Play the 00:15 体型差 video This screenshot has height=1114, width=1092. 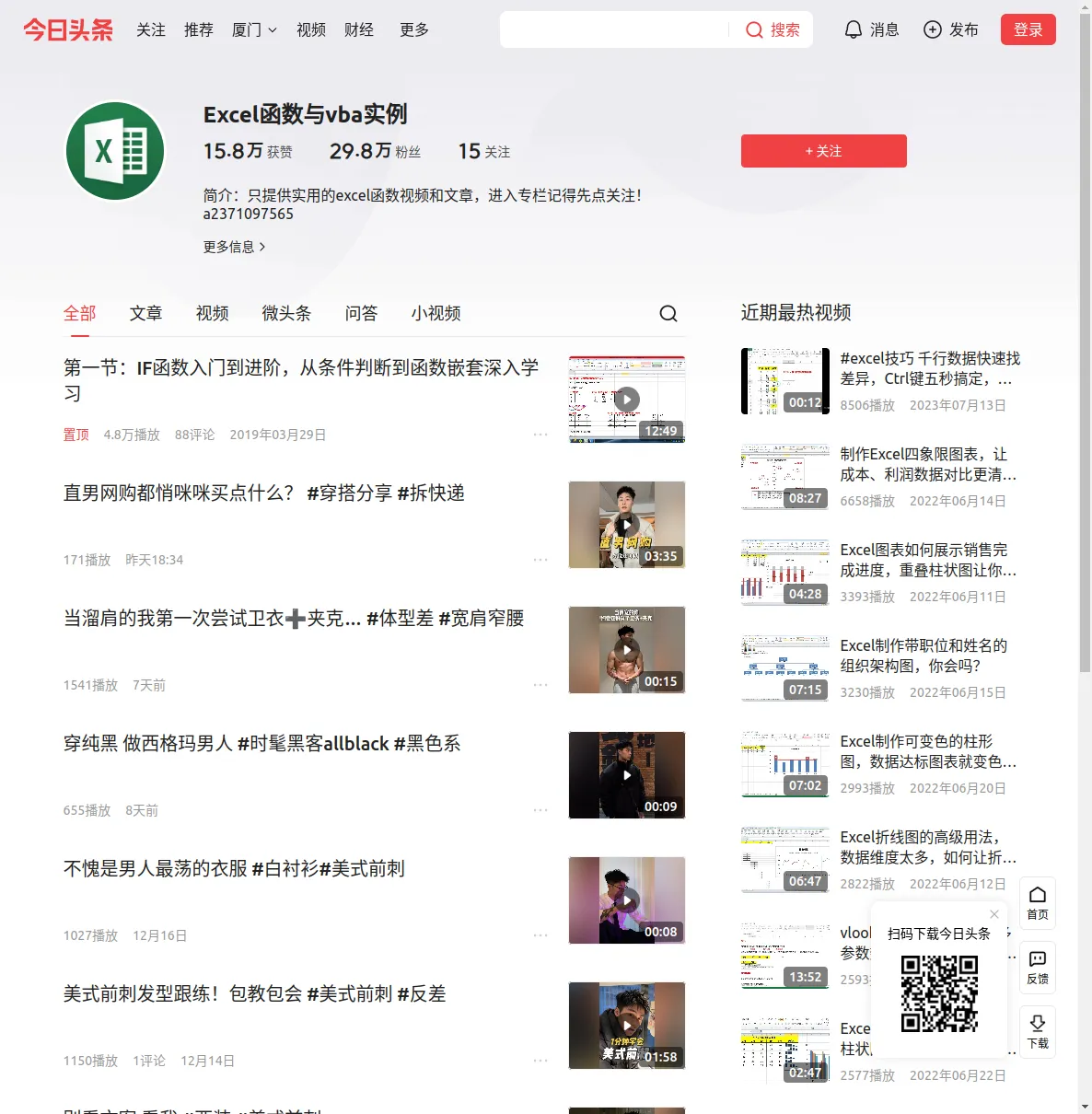627,650
